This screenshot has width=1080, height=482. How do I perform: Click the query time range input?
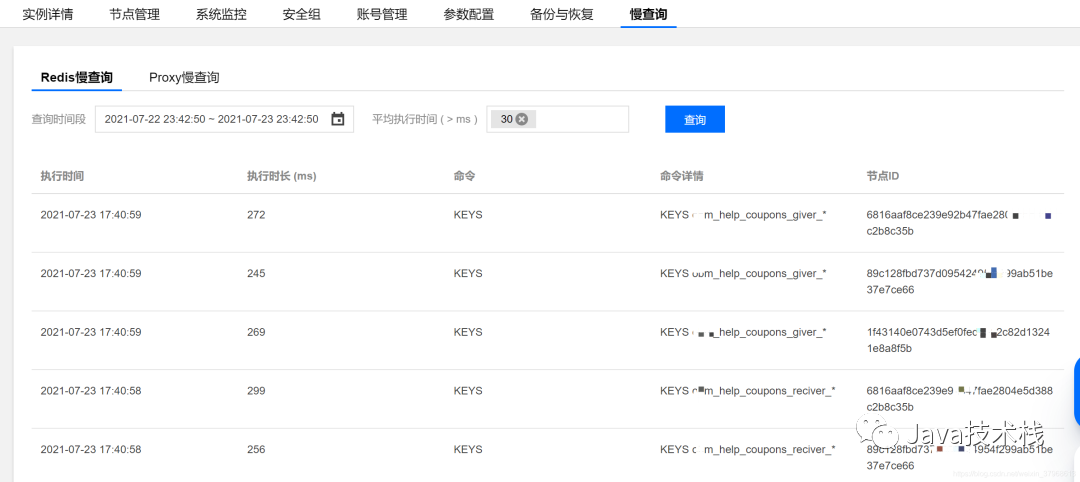pos(224,119)
